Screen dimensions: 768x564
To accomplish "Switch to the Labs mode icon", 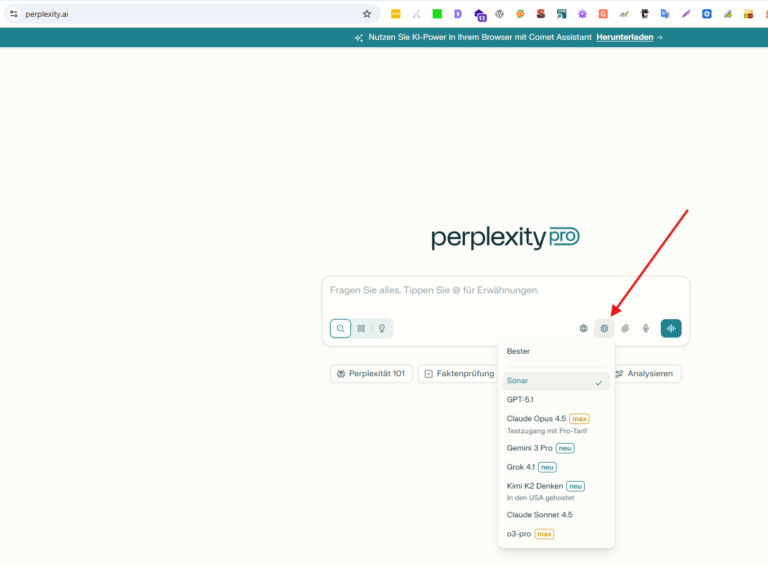I will pos(361,328).
